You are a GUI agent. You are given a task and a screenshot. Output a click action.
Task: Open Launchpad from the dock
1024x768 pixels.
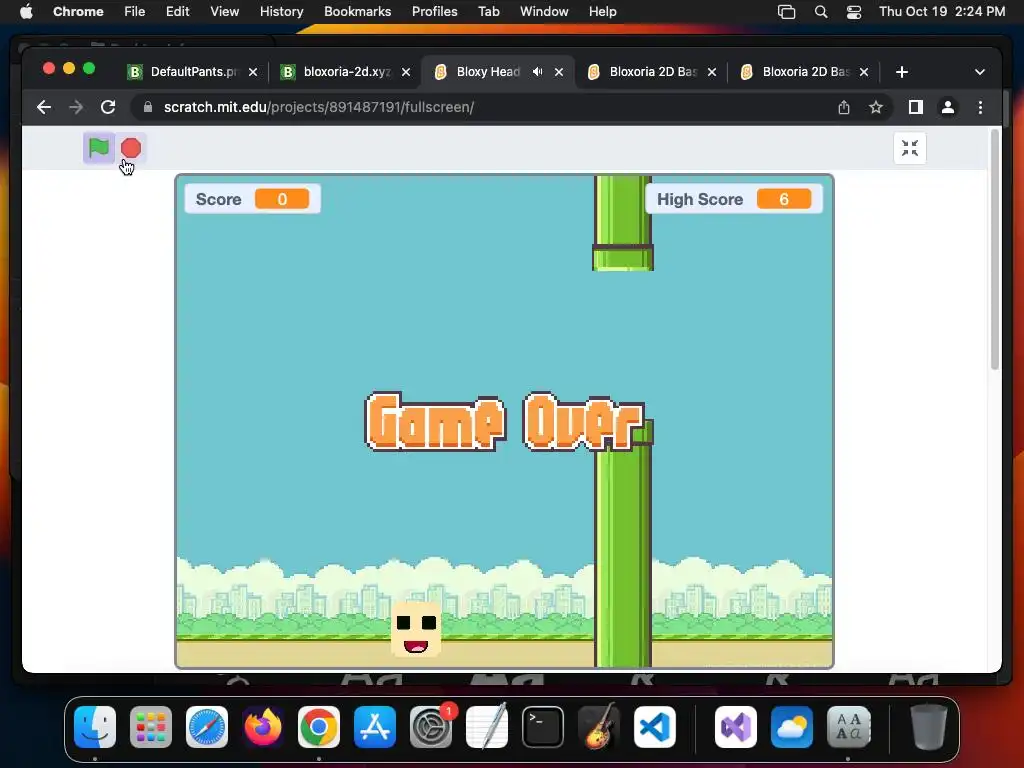tap(151, 727)
